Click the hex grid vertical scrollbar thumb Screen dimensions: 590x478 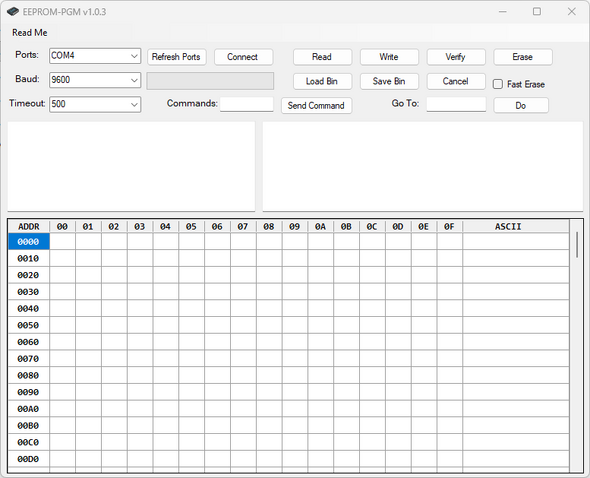(x=577, y=245)
